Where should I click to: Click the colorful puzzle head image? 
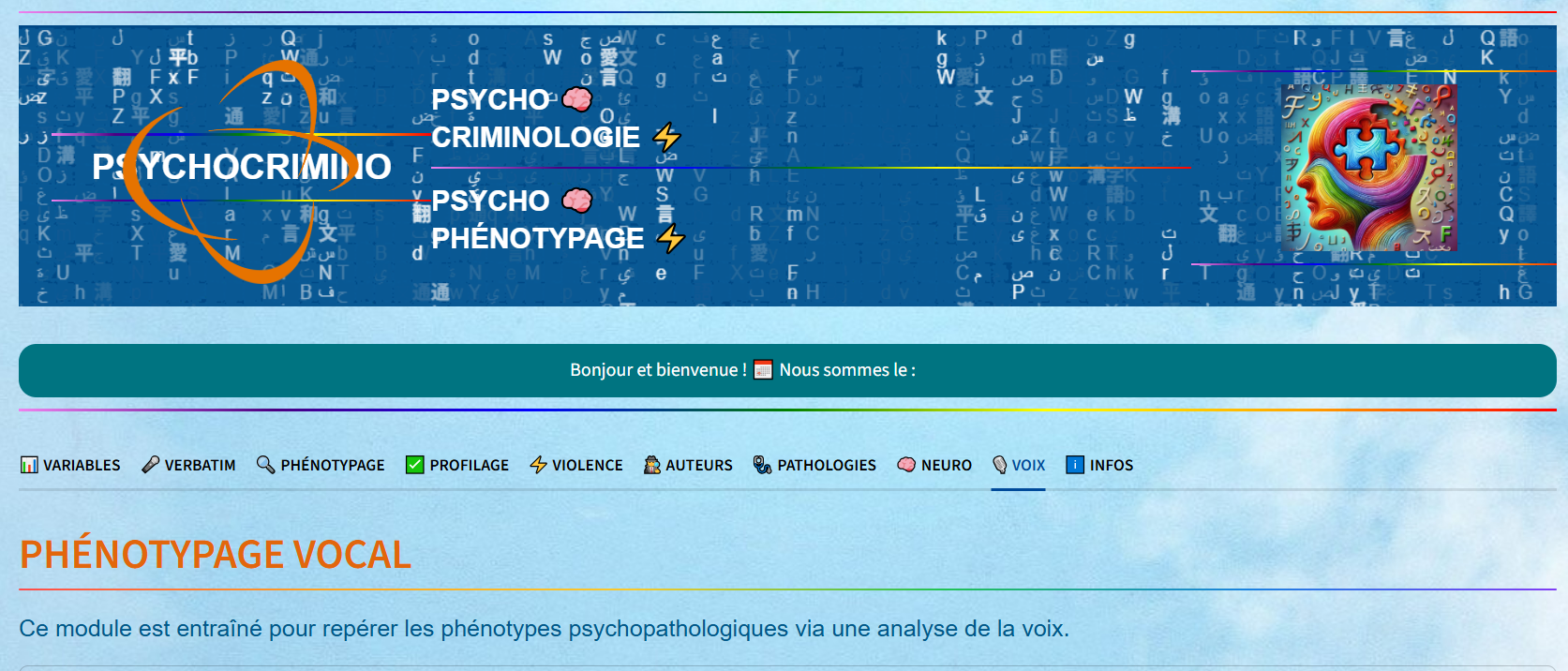(x=1368, y=167)
